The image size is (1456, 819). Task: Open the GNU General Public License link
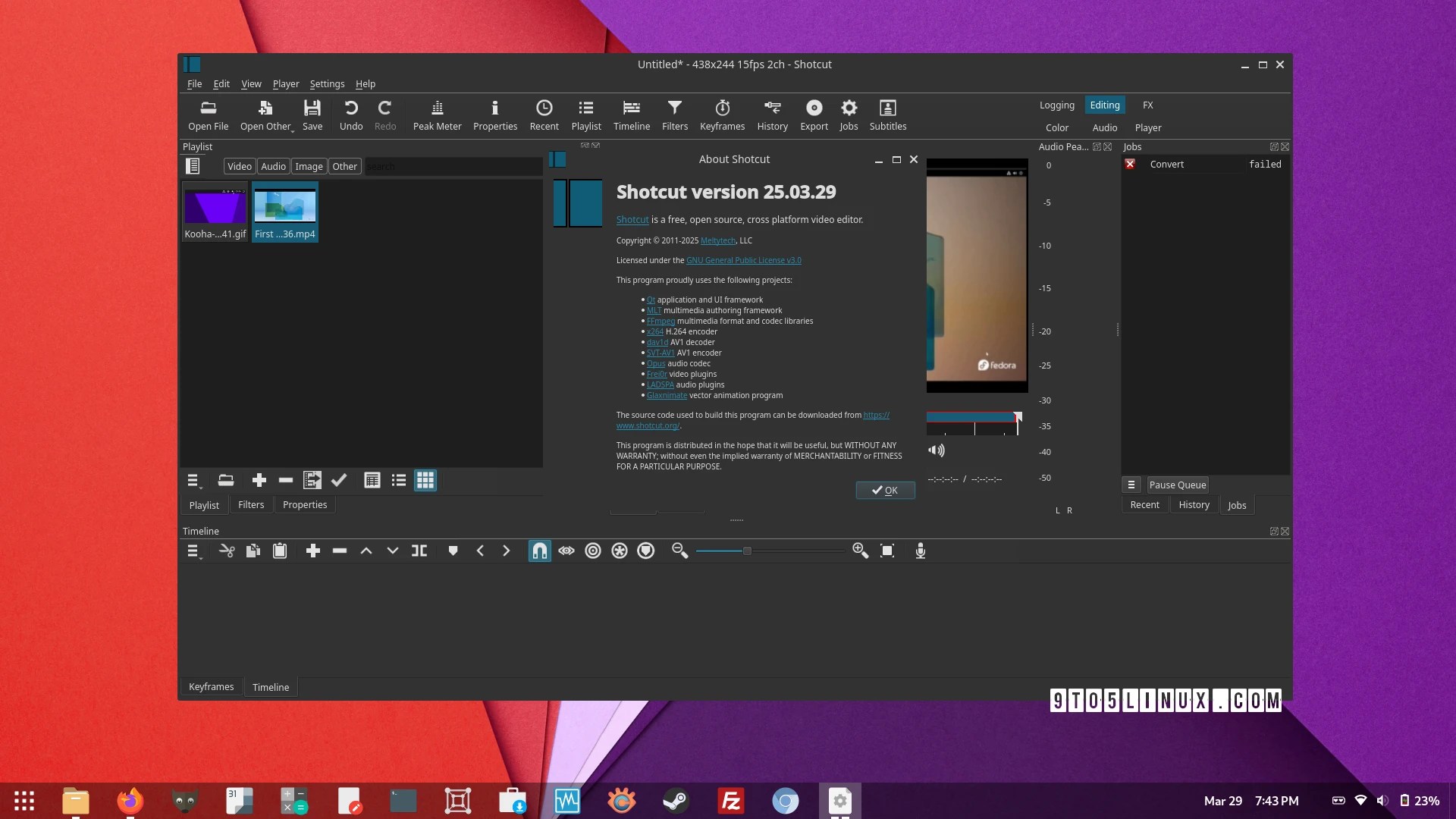click(x=743, y=260)
